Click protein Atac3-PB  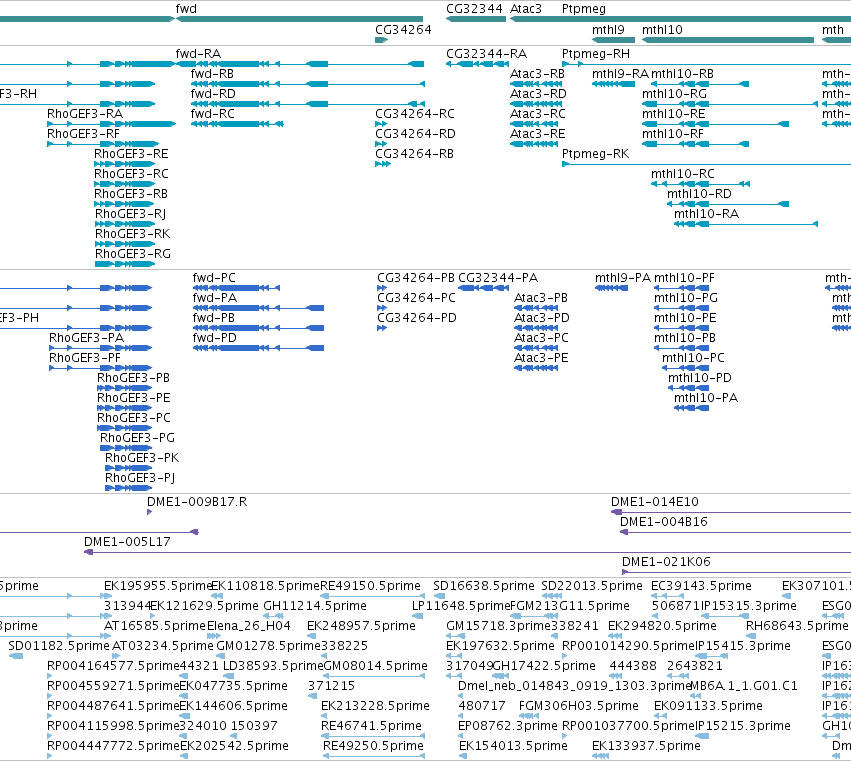tap(541, 298)
